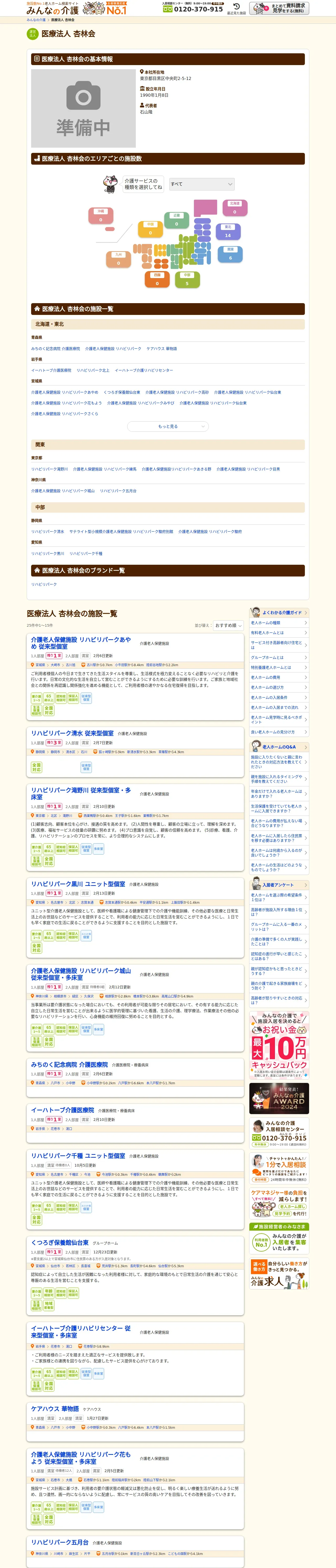Expand the もっと見る facility list

click(168, 427)
